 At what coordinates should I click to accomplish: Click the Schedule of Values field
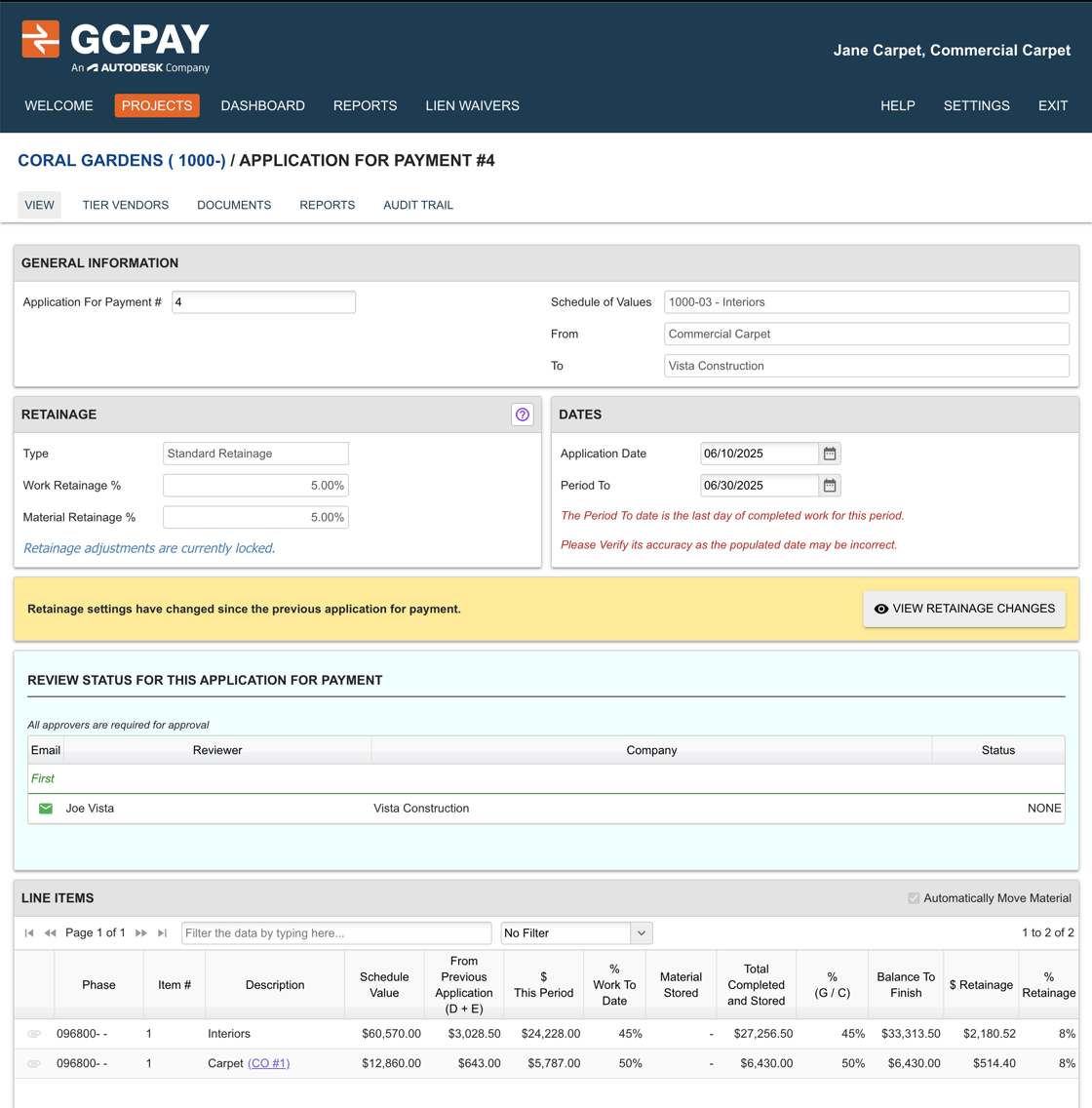click(867, 301)
